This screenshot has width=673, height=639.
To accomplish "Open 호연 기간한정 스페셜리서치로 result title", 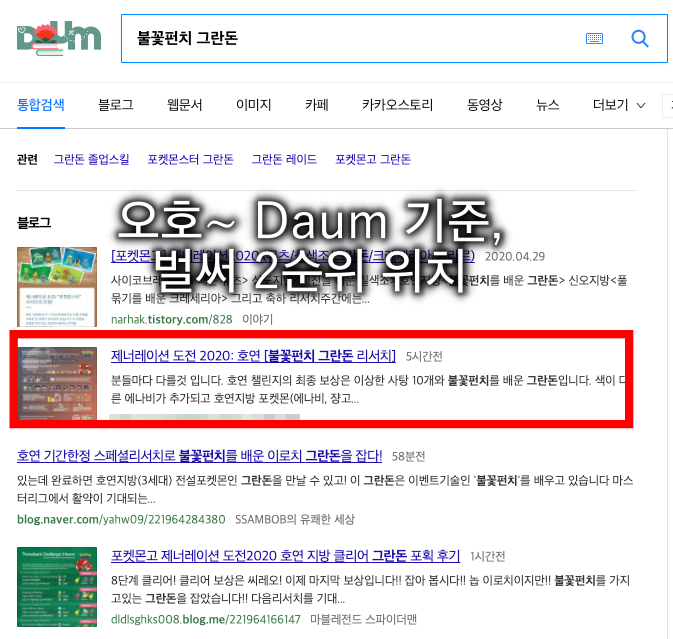I will click(199, 456).
